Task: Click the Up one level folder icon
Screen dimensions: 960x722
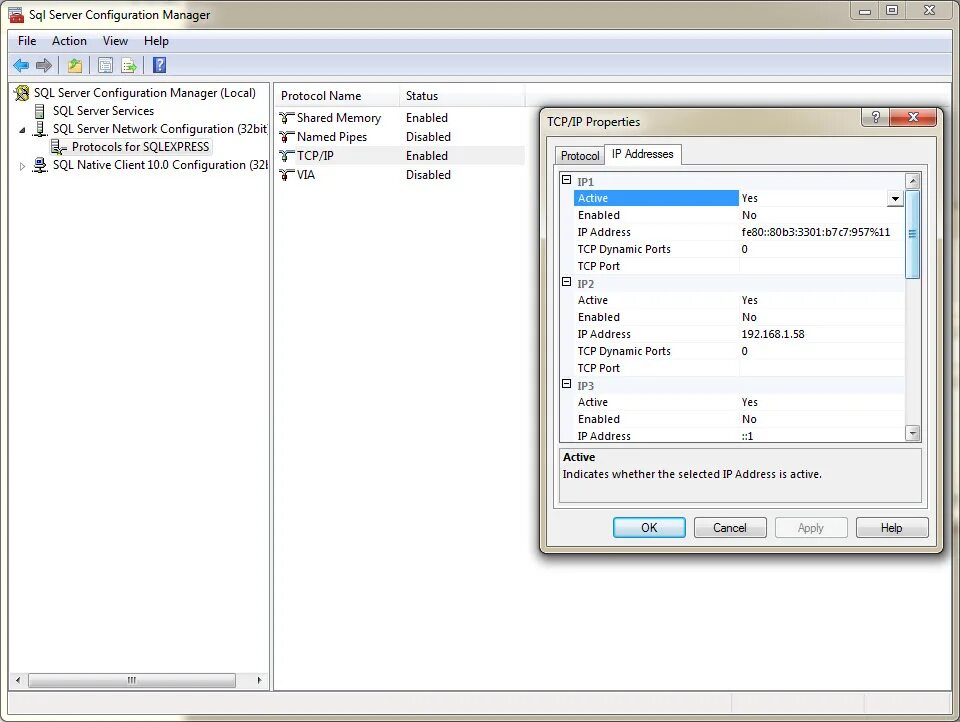Action: [75, 65]
